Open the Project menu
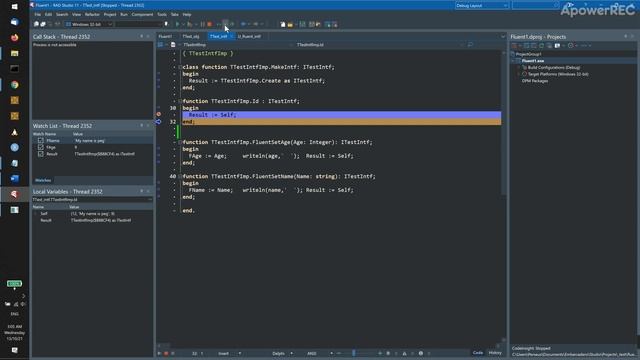Screen dimensions: 640x360 110,14
